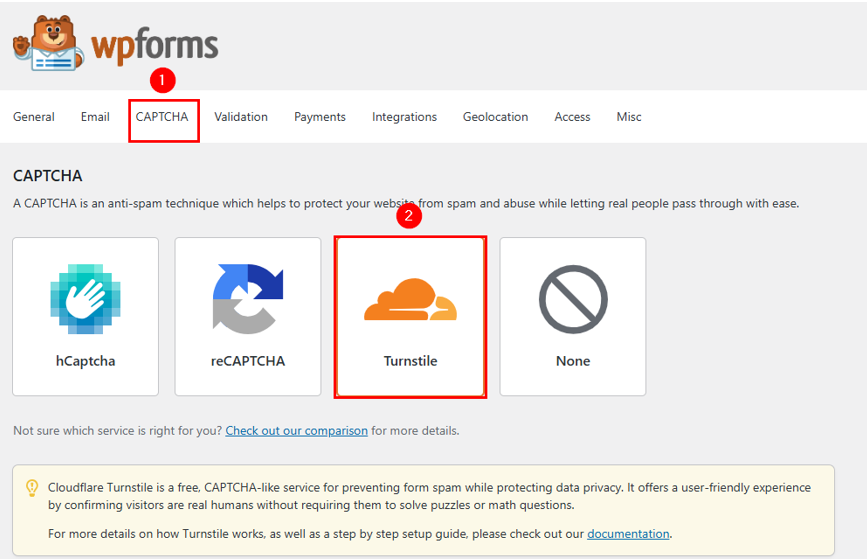Click the WPForms bear mascot logo

pos(48,44)
